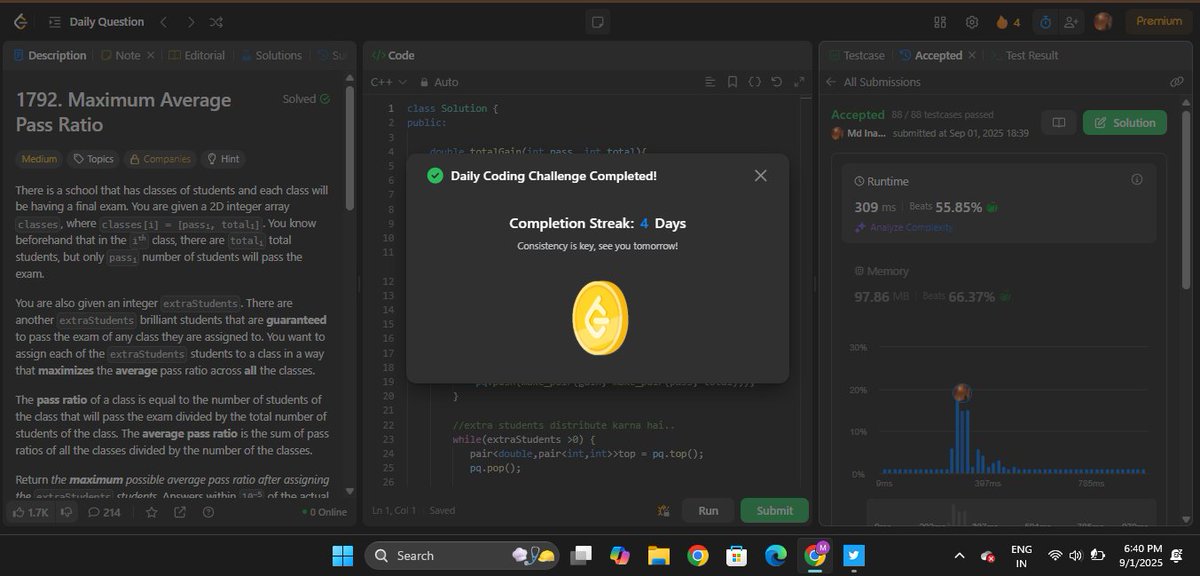
Task: Switch to the Testcase tab
Action: (856, 56)
